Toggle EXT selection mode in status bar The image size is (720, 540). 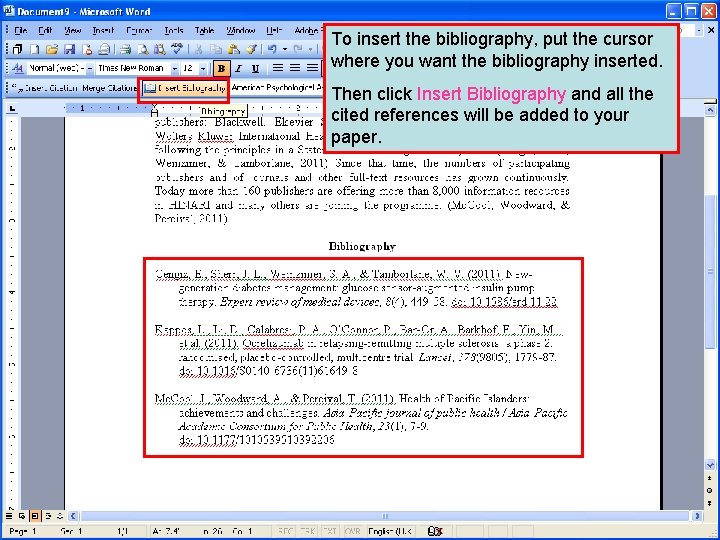click(x=329, y=531)
